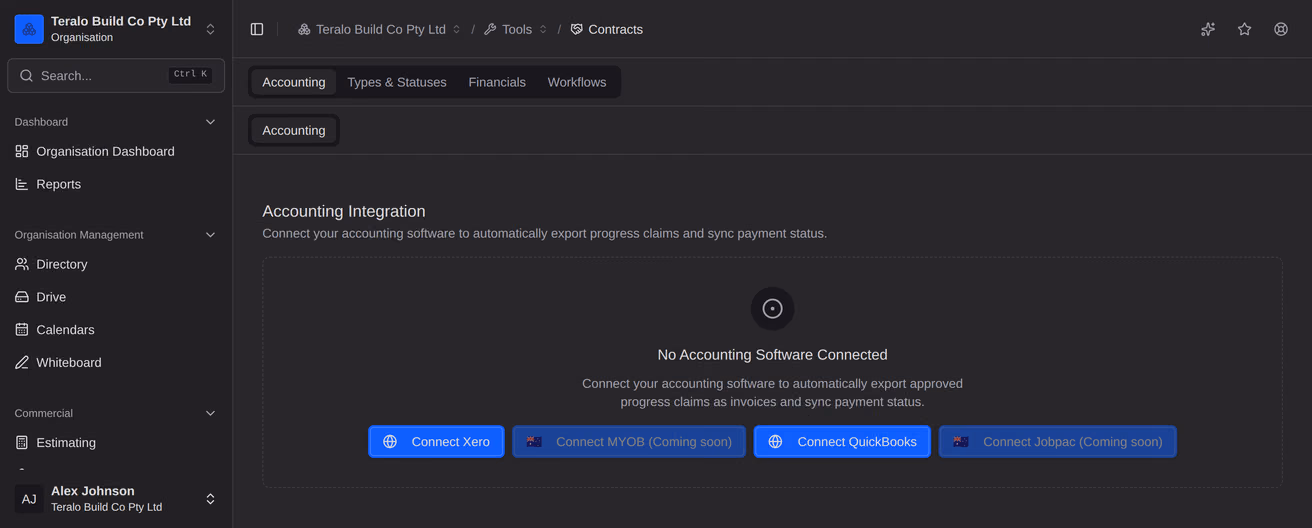1312x528 pixels.
Task: Click the Connect Xero button
Action: (x=436, y=442)
